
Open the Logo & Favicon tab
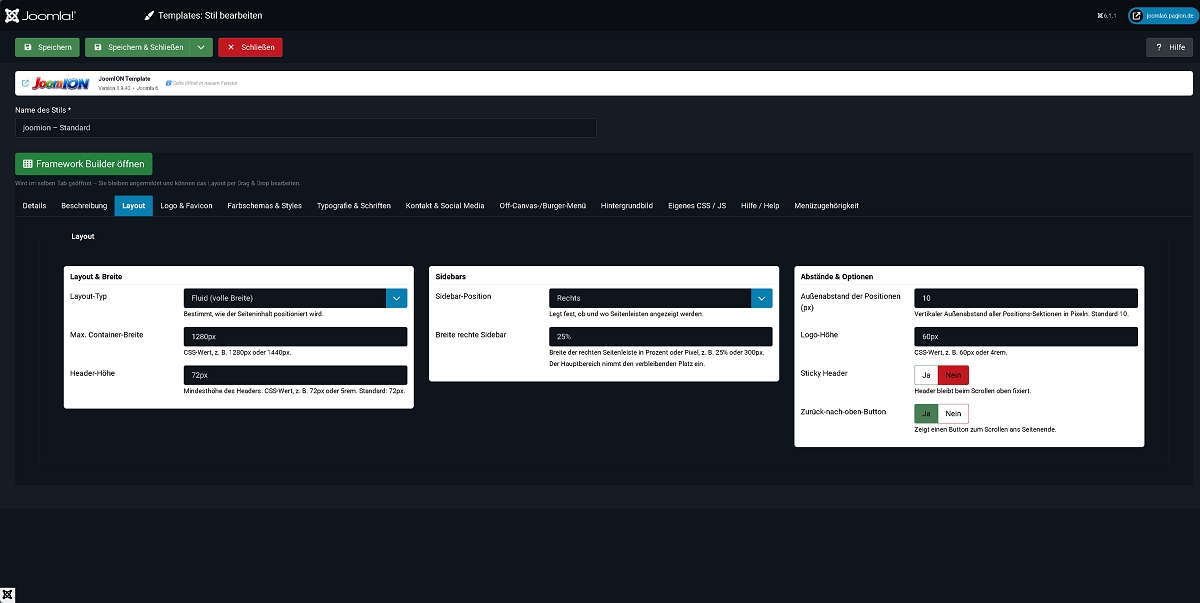186,206
